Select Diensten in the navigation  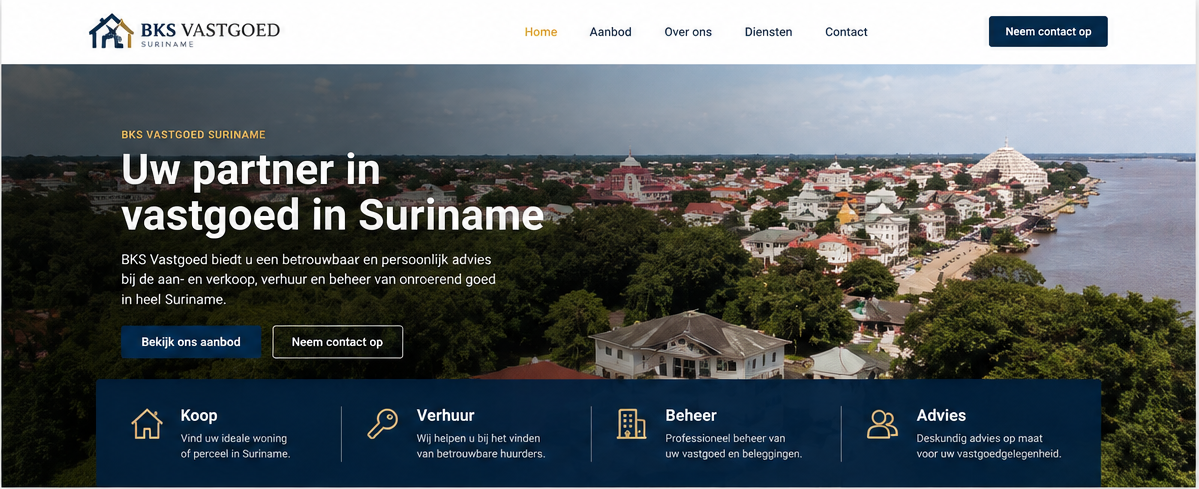click(768, 32)
